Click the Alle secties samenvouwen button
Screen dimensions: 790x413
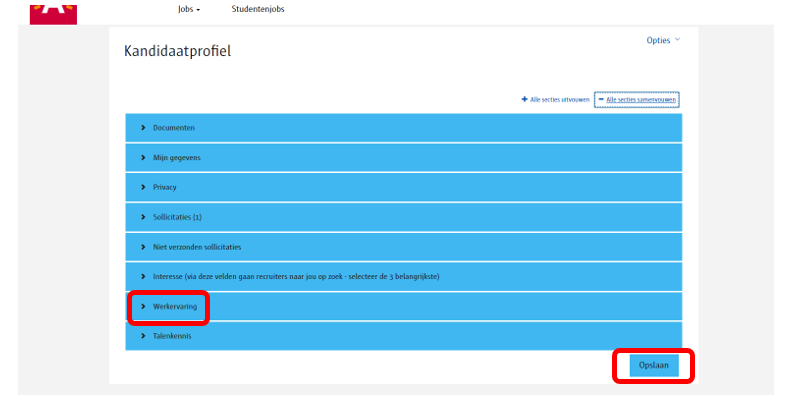point(636,99)
